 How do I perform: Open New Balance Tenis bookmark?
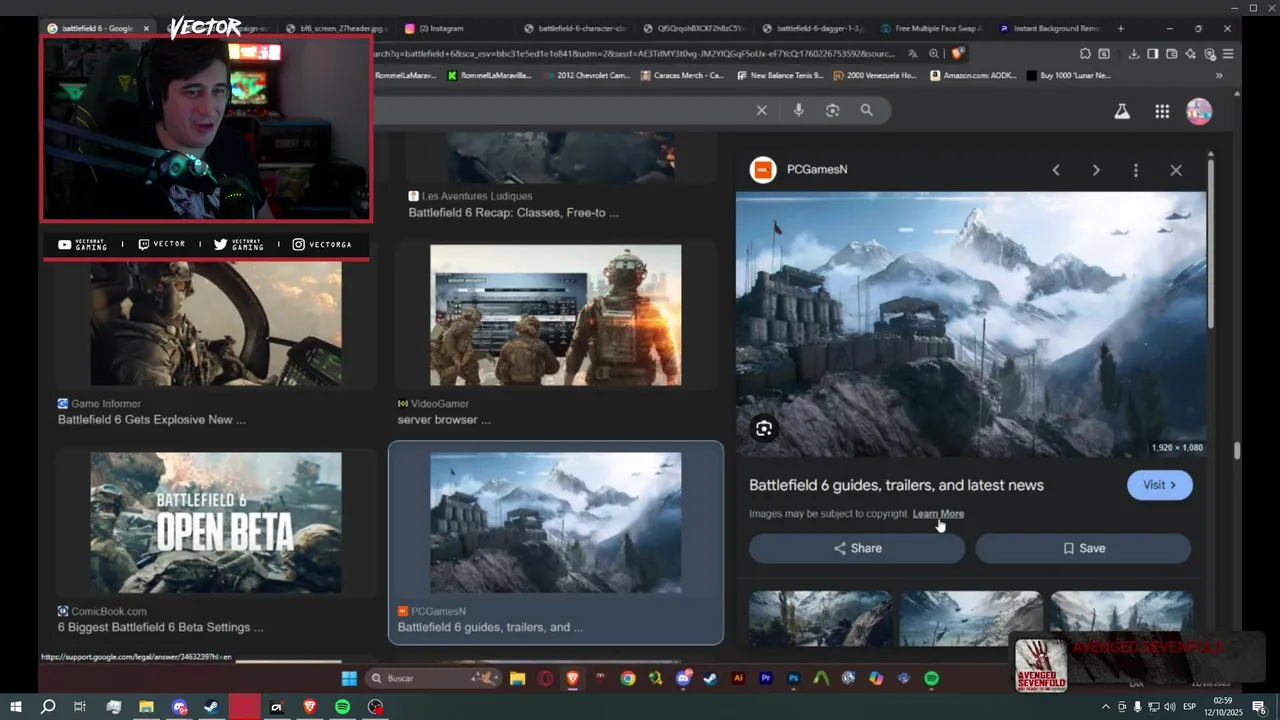pos(780,75)
